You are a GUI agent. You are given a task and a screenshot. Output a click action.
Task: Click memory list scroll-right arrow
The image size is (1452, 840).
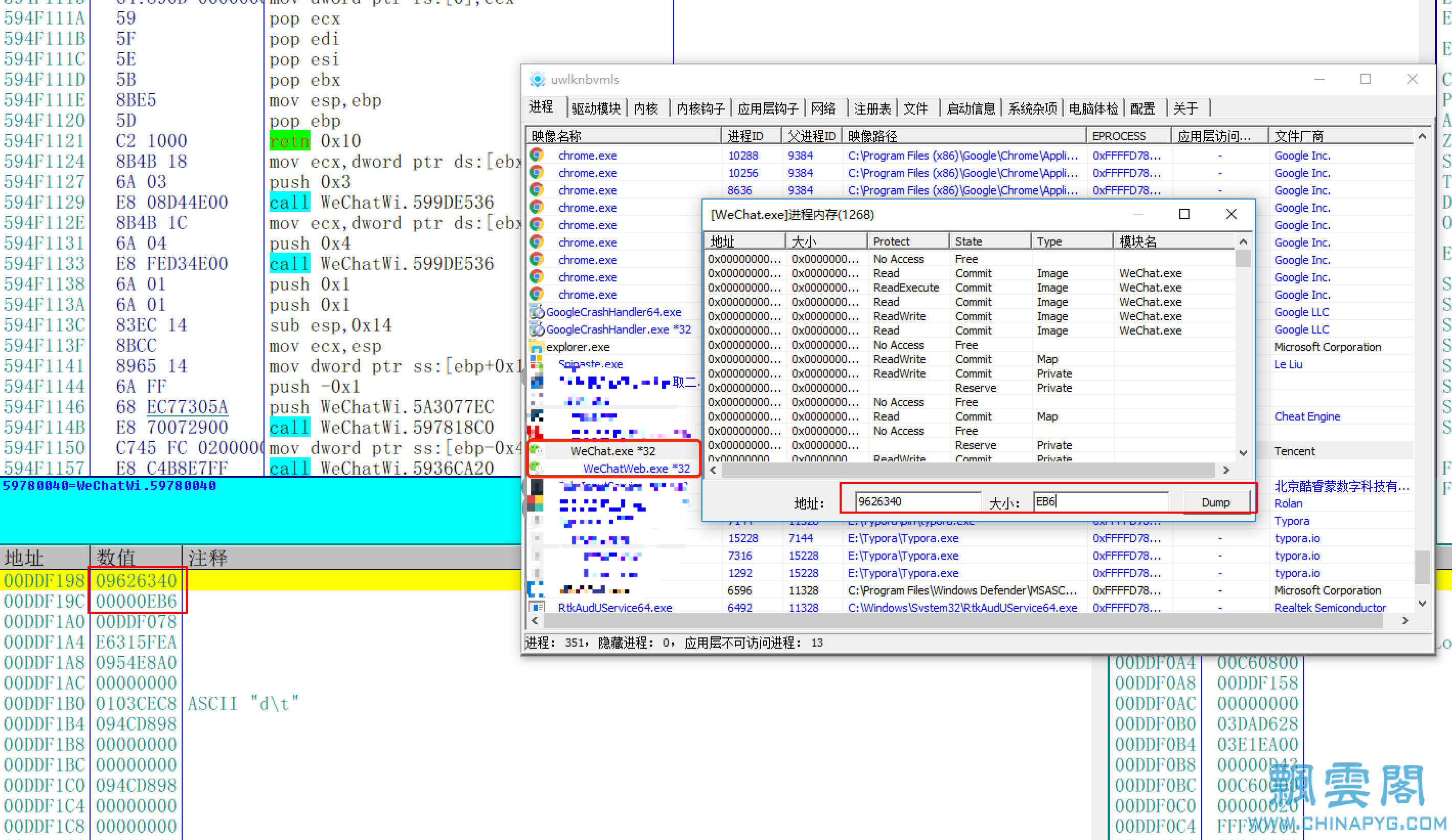1226,470
